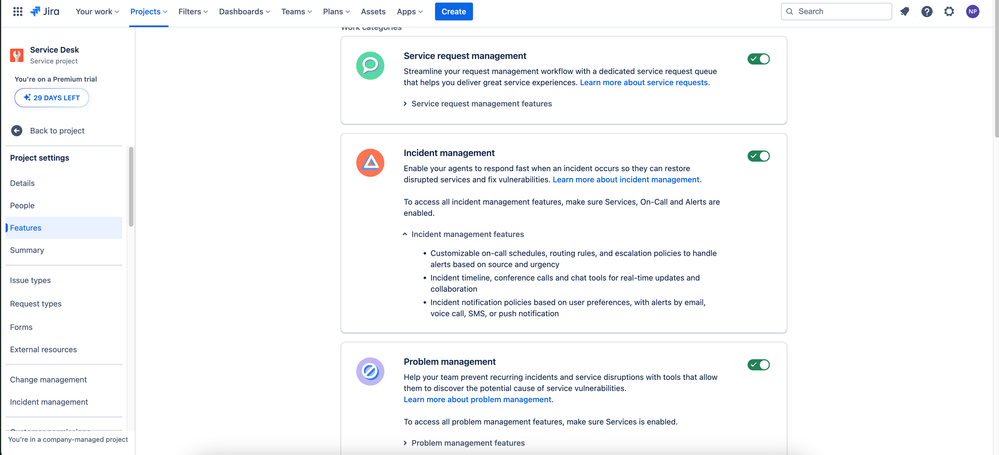The image size is (999, 455).
Task: Click the sidebar vertical scrollbar
Action: click(x=131, y=187)
